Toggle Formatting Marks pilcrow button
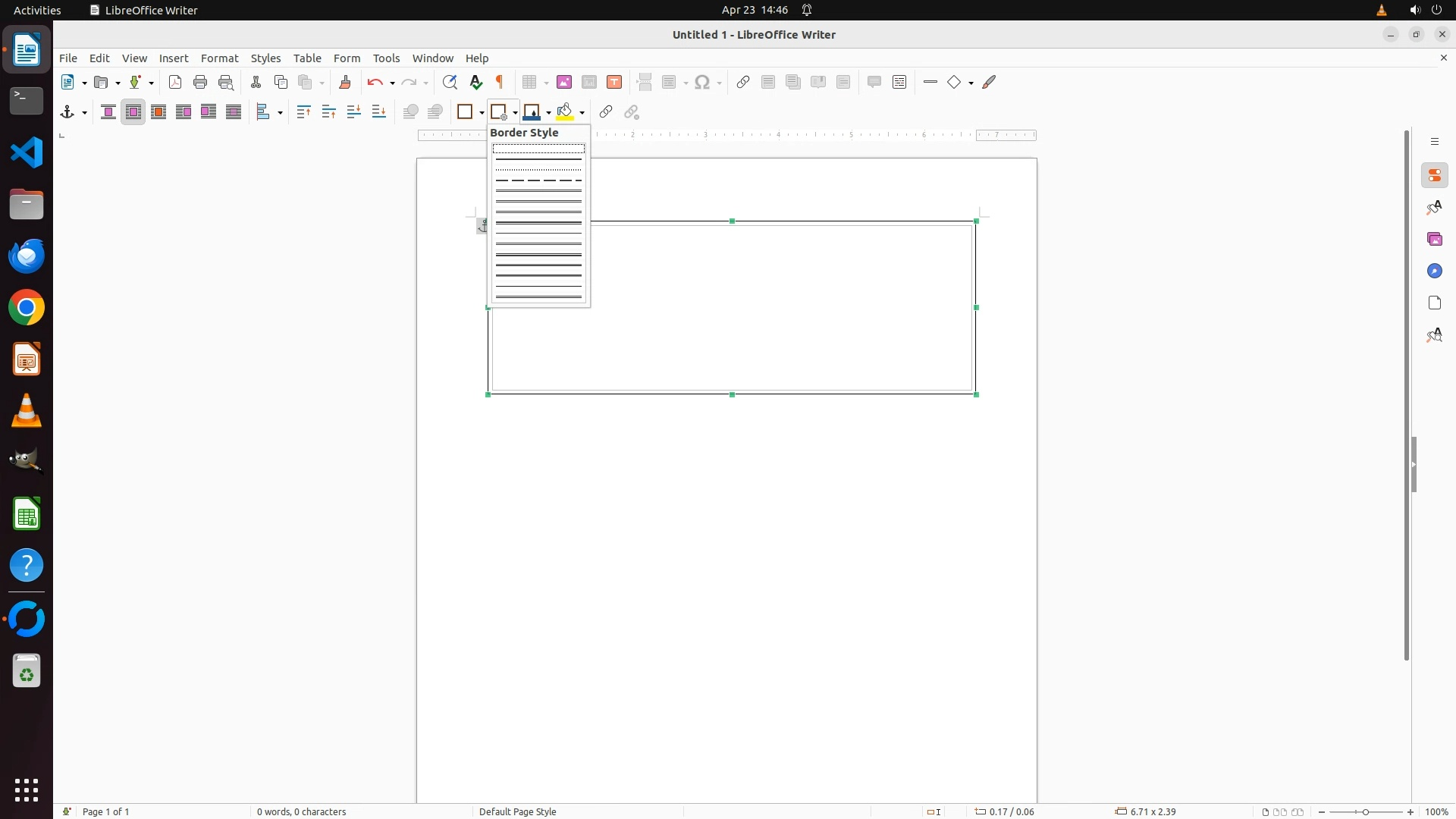This screenshot has width=1456, height=819. [x=500, y=82]
